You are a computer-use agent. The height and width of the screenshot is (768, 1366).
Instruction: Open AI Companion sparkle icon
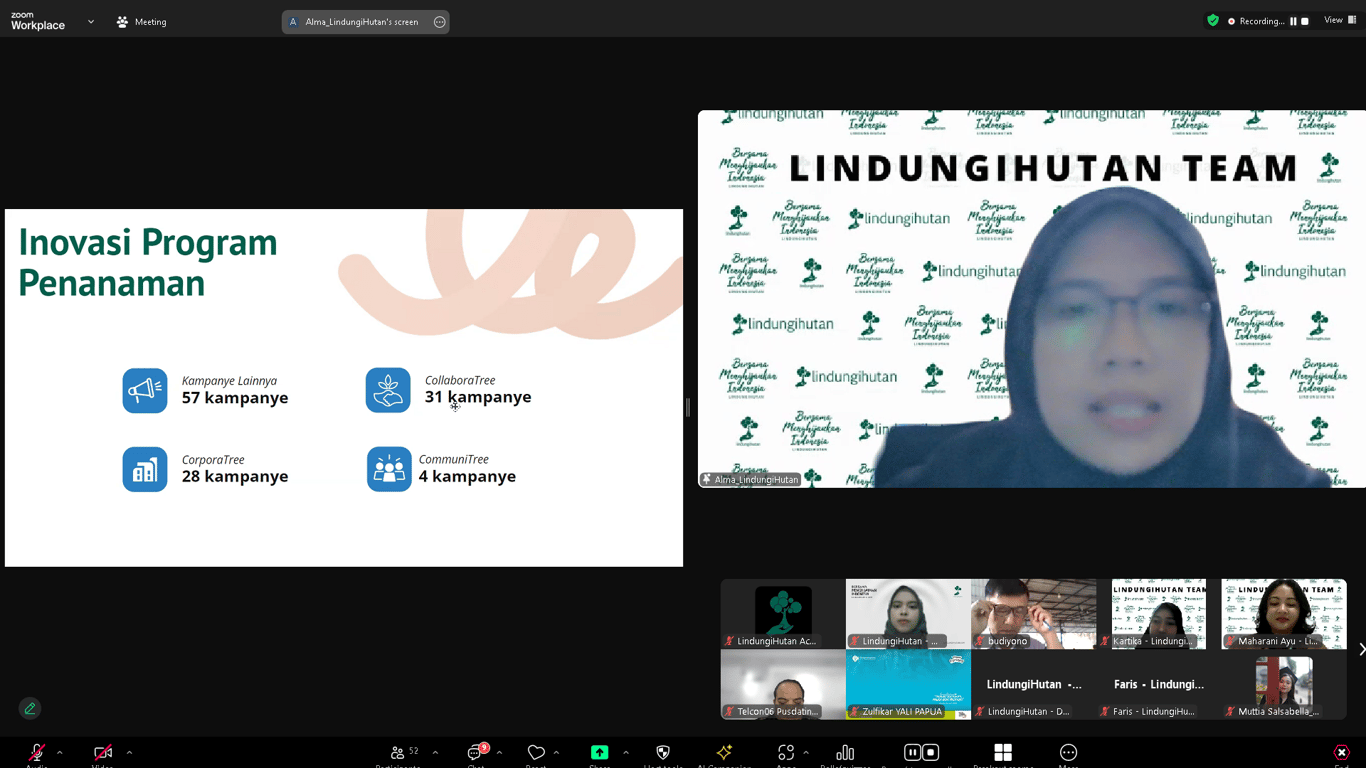point(724,752)
